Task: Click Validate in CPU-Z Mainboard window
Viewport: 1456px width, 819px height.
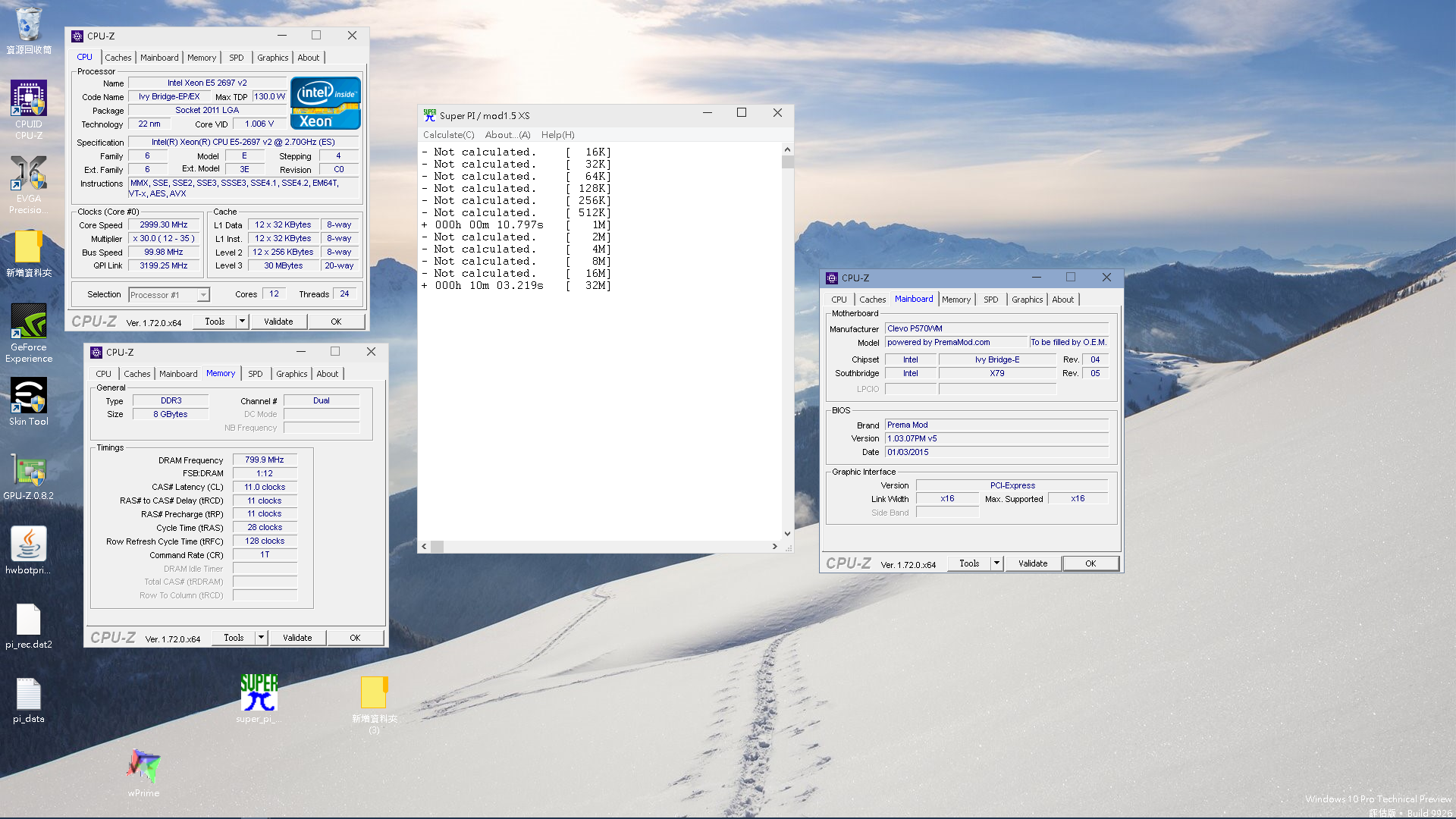Action: (1033, 563)
